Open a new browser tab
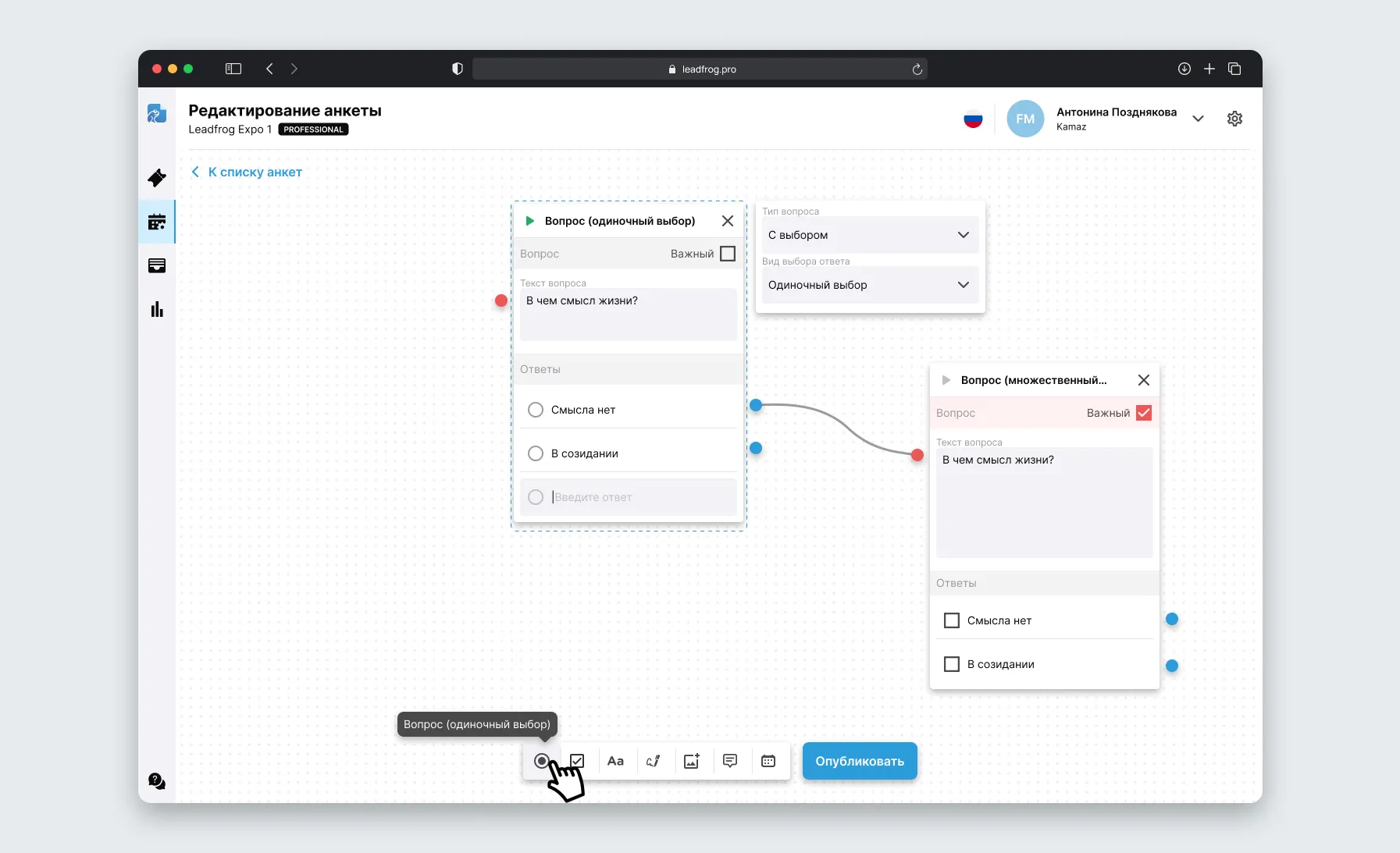The width and height of the screenshot is (1400, 853). coord(1209,69)
